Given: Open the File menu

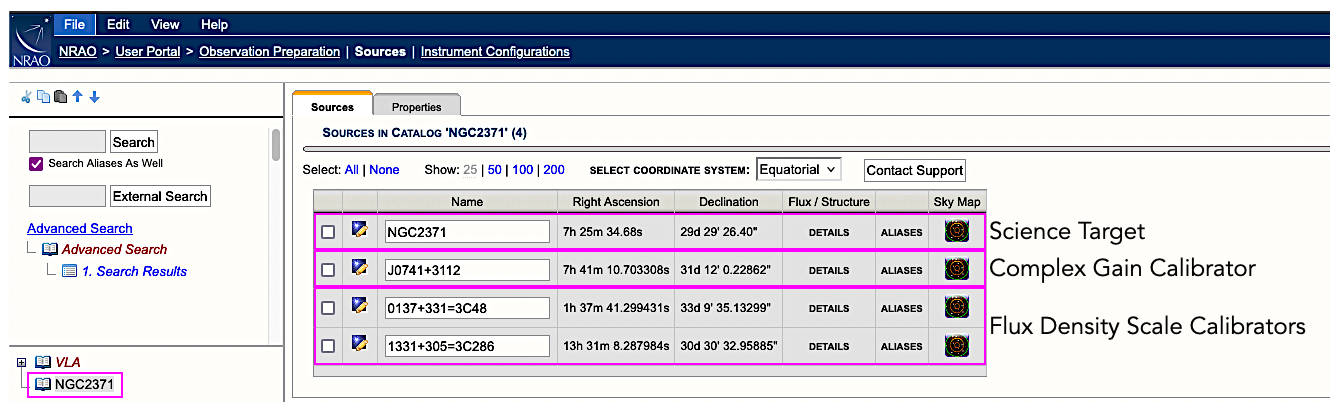Looking at the screenshot, I should click(73, 24).
